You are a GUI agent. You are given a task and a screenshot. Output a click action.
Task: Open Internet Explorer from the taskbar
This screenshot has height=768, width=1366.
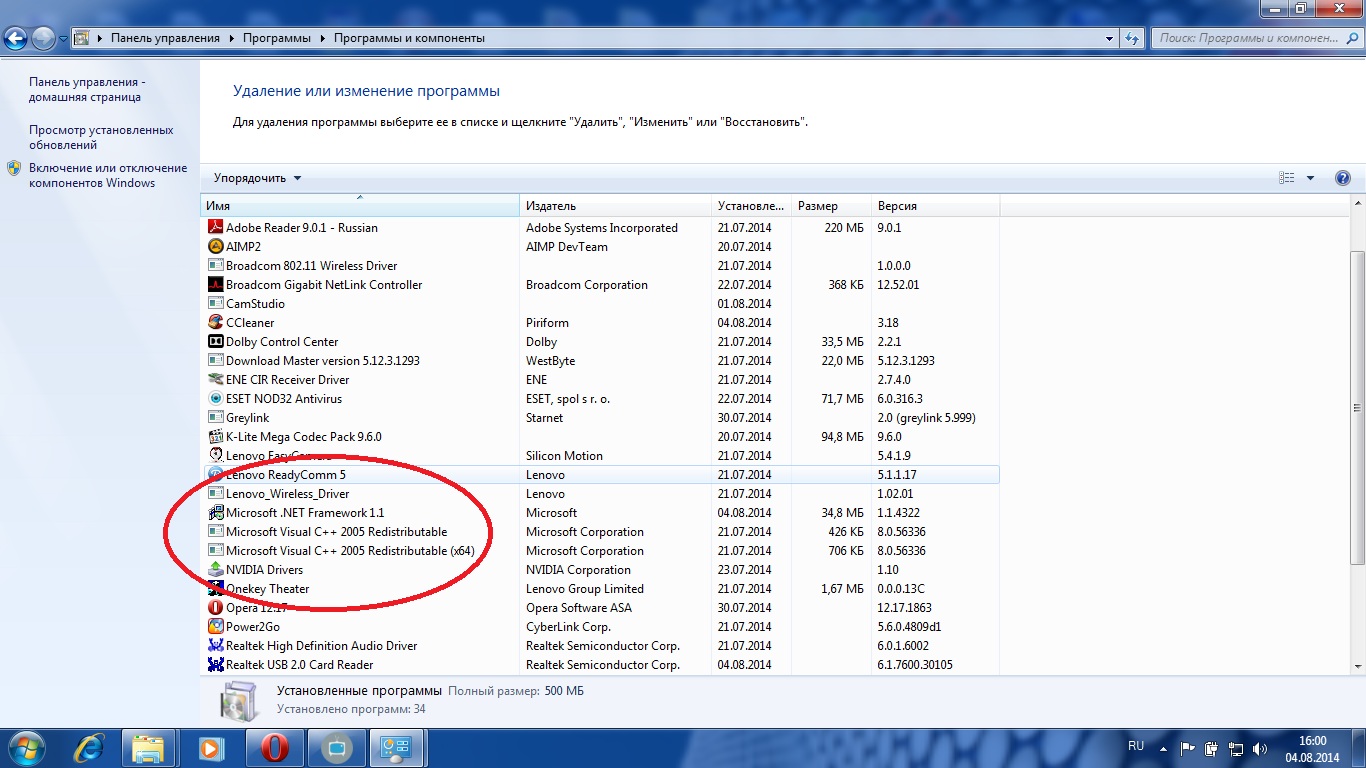pyautogui.click(x=88, y=748)
